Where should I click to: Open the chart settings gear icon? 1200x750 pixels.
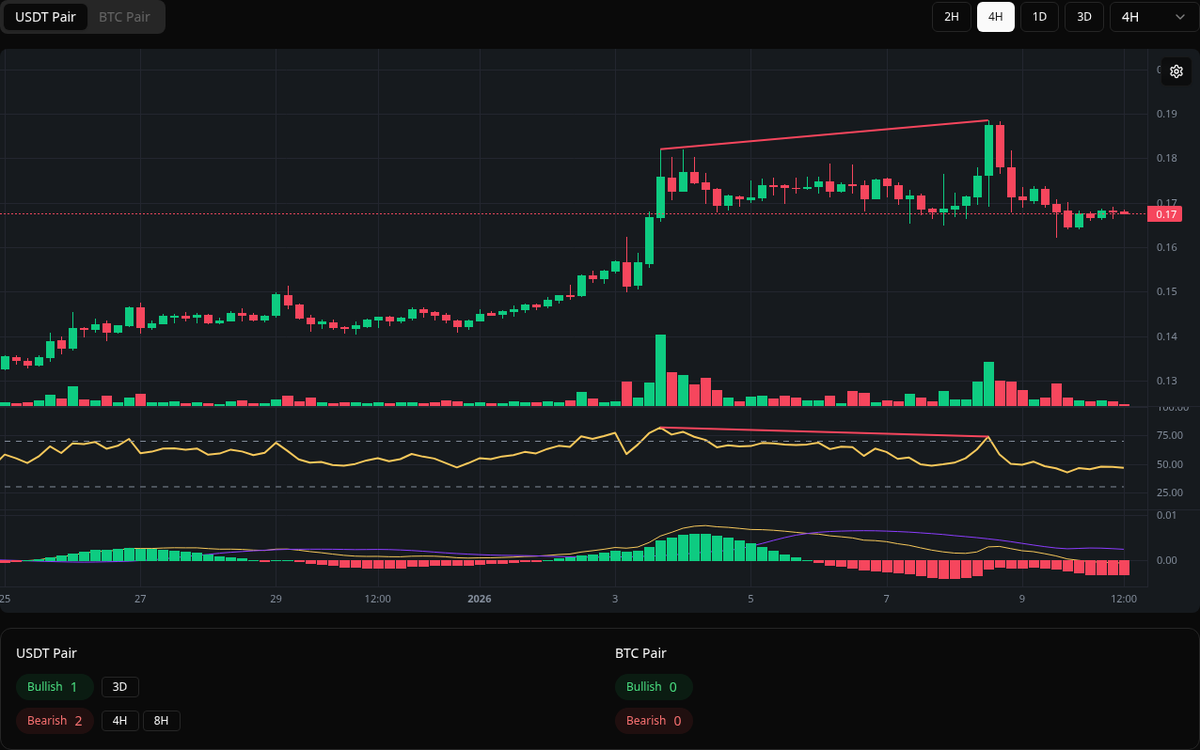point(1176,71)
